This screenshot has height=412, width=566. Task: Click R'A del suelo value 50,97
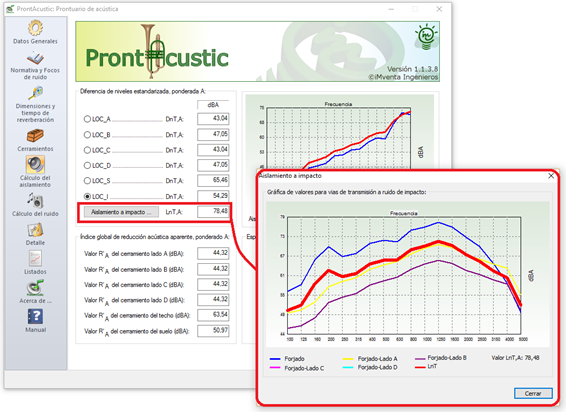click(213, 330)
